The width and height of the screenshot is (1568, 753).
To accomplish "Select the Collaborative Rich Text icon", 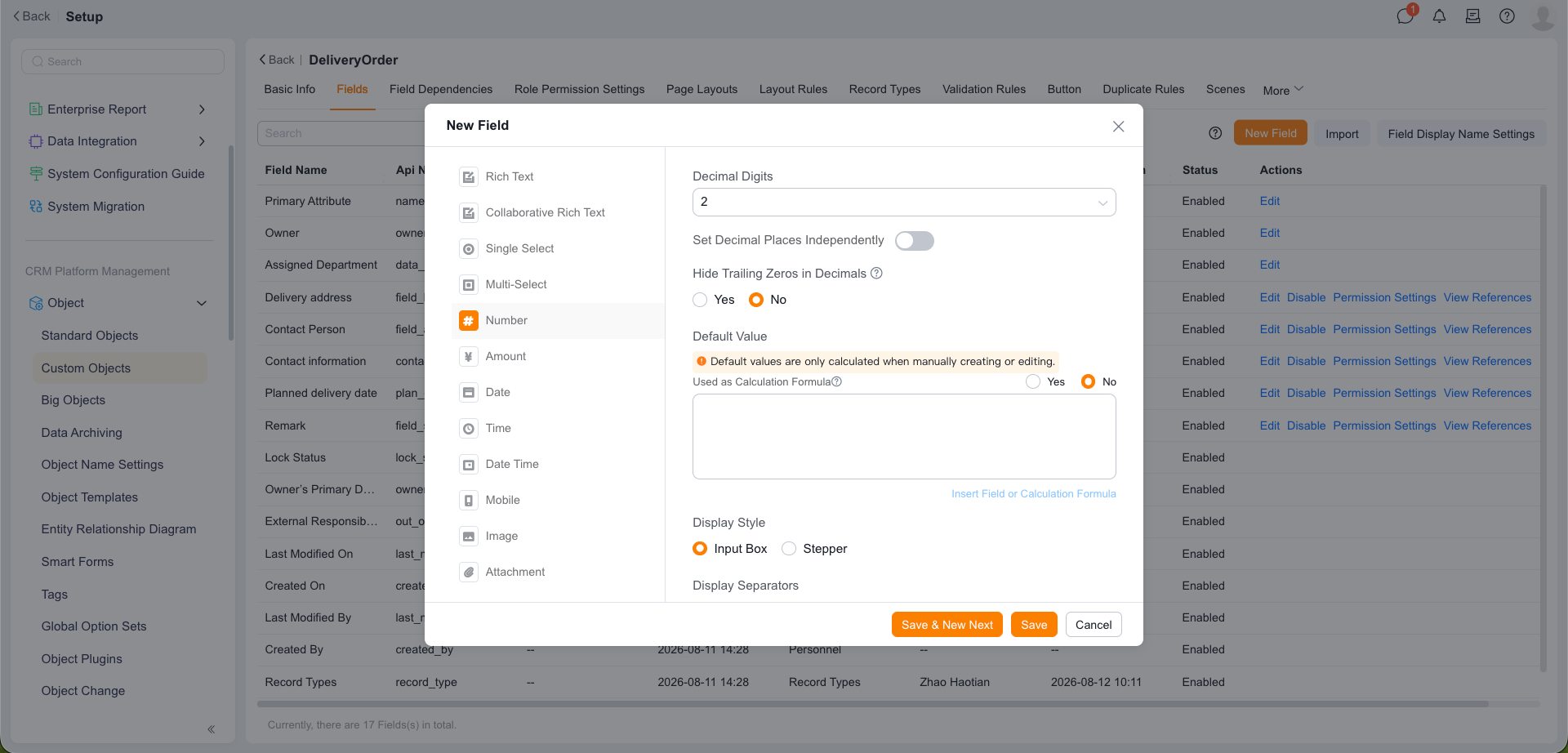I will tap(469, 212).
